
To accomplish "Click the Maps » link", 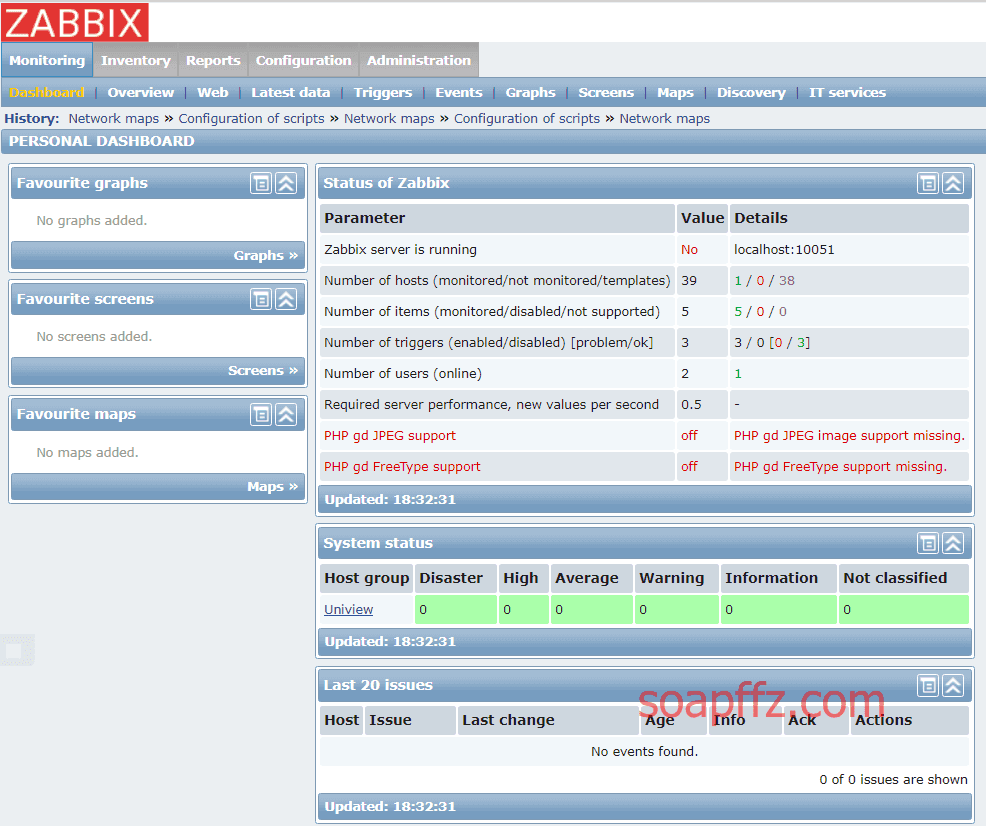I will [x=272, y=487].
